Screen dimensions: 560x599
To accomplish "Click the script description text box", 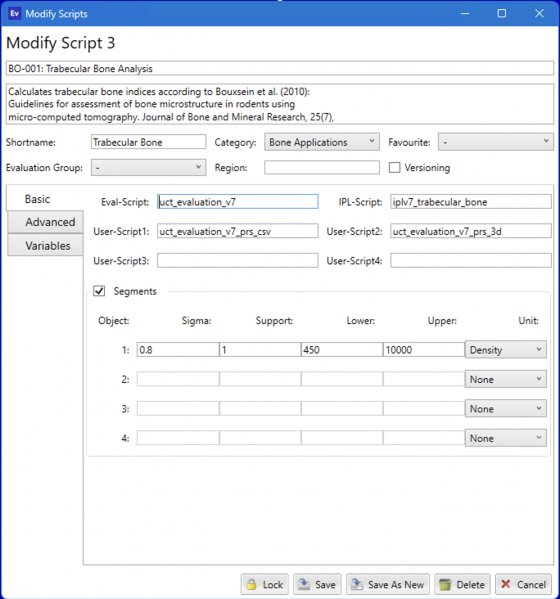I will click(x=280, y=104).
